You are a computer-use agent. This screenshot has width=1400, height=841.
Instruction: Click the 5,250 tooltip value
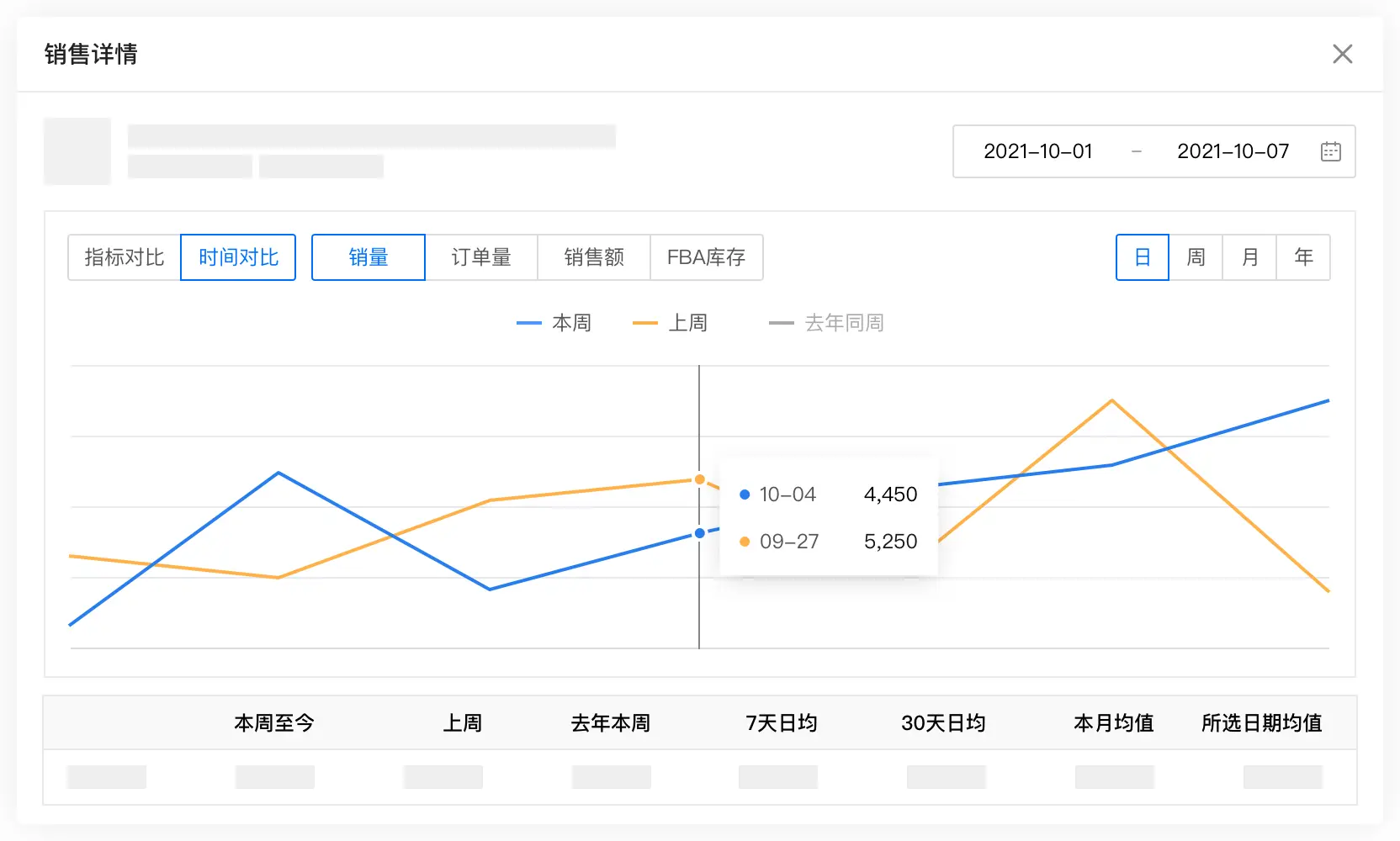tap(890, 542)
